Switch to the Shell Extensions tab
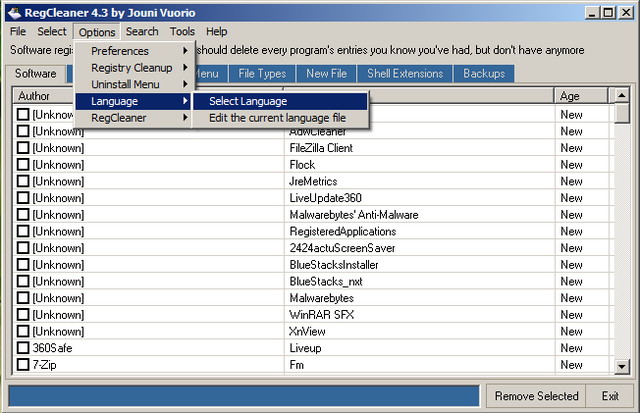 [405, 74]
